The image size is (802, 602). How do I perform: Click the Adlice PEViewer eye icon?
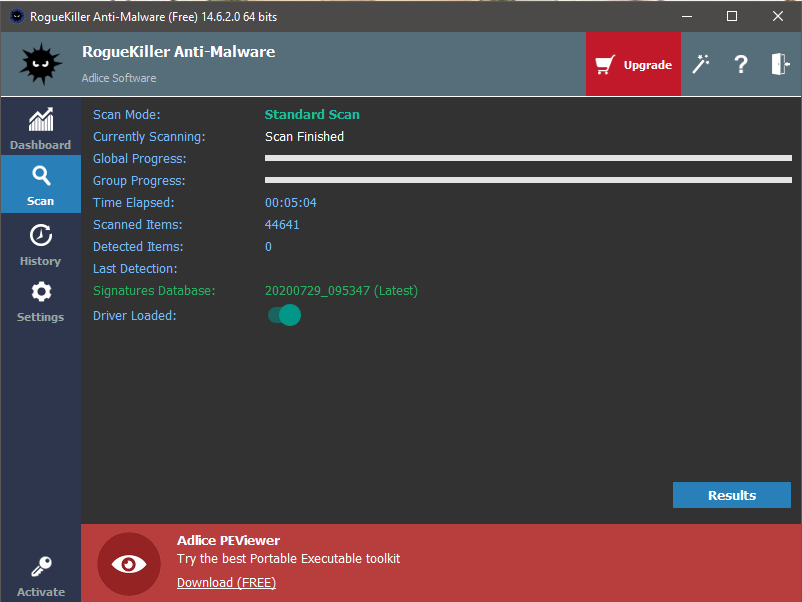click(x=129, y=564)
